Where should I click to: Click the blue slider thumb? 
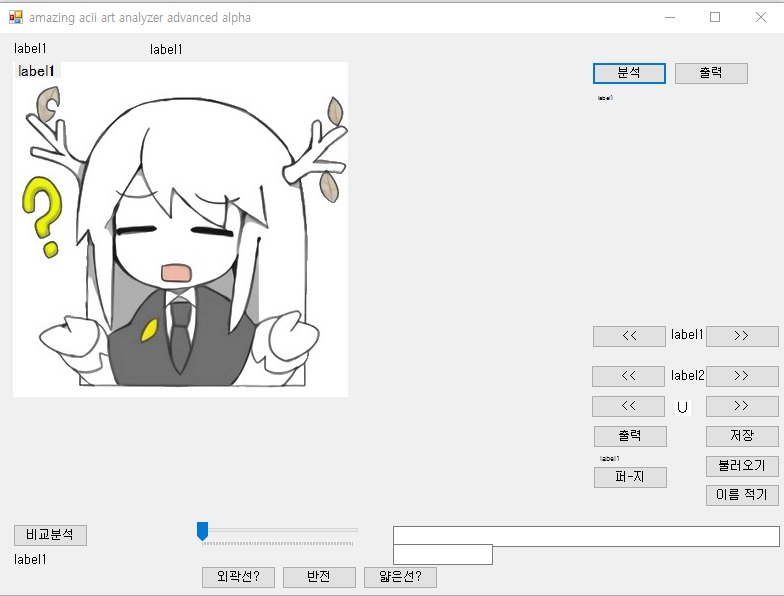203,531
